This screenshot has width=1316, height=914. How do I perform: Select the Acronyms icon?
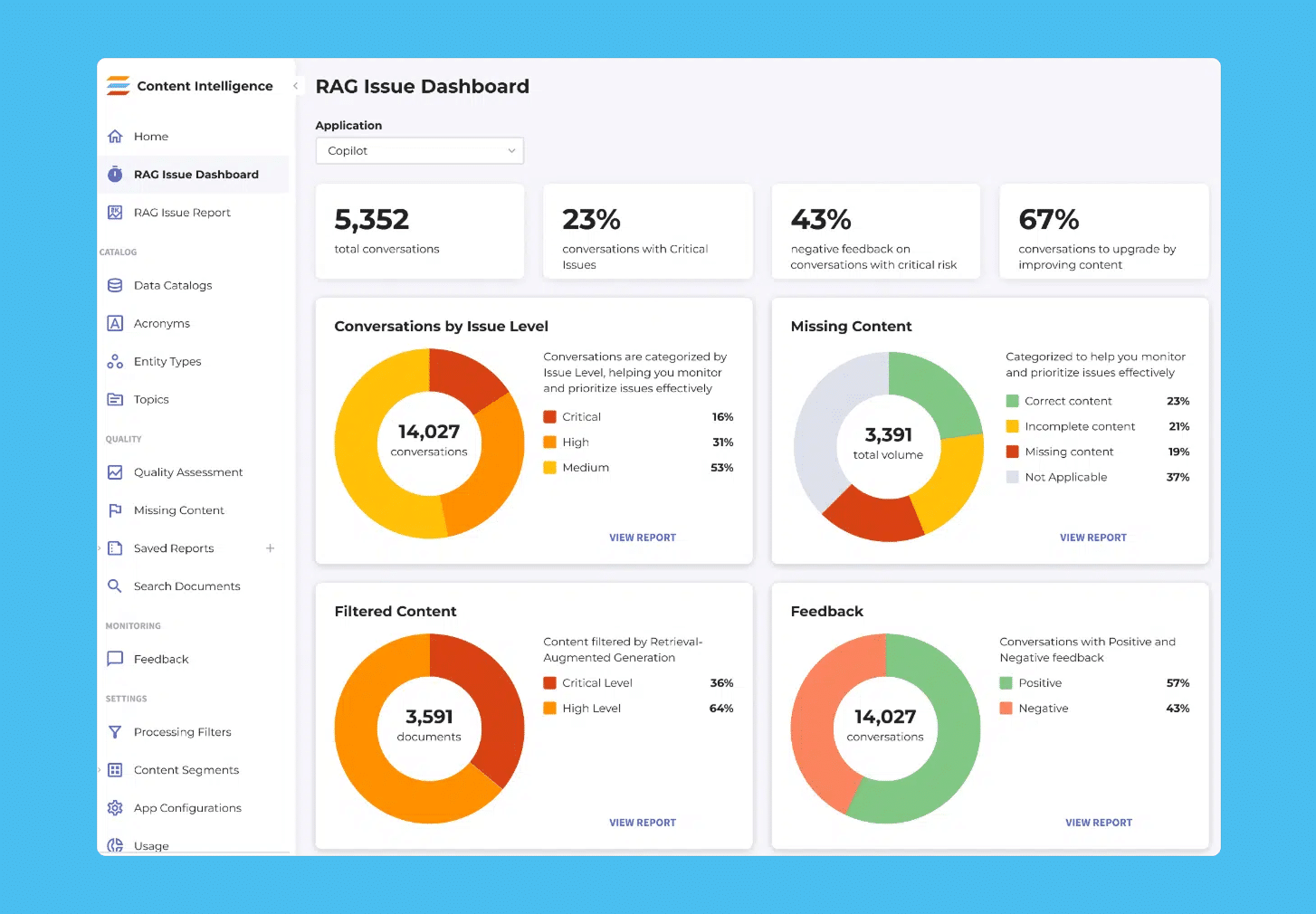pos(115,323)
